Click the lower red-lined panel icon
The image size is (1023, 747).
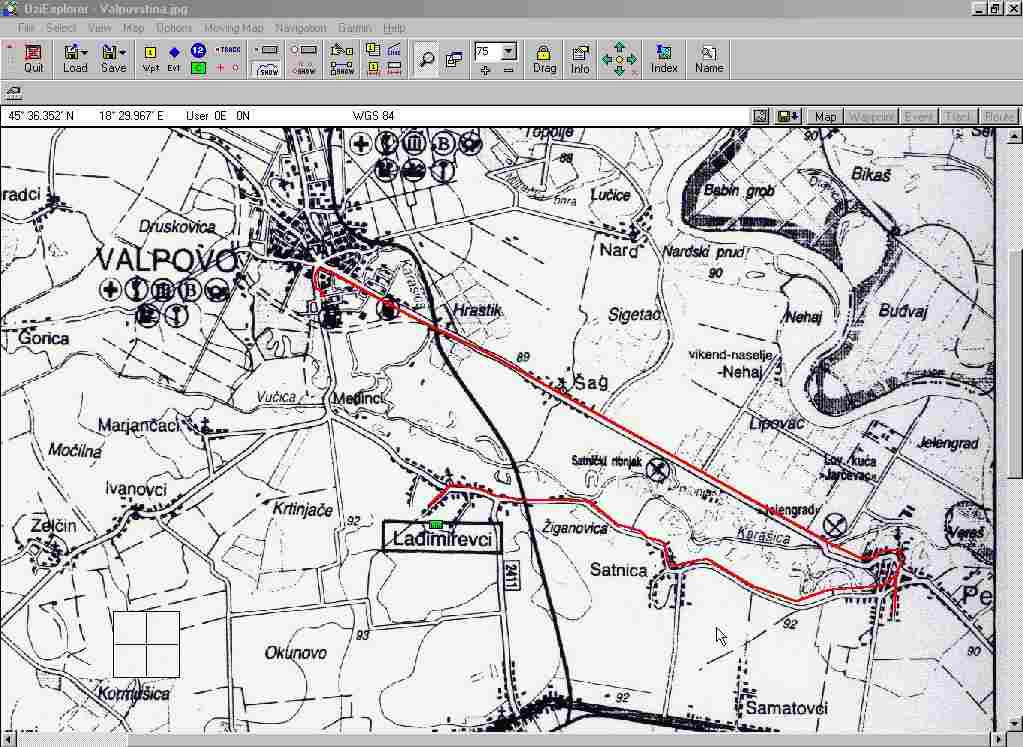coord(394,67)
